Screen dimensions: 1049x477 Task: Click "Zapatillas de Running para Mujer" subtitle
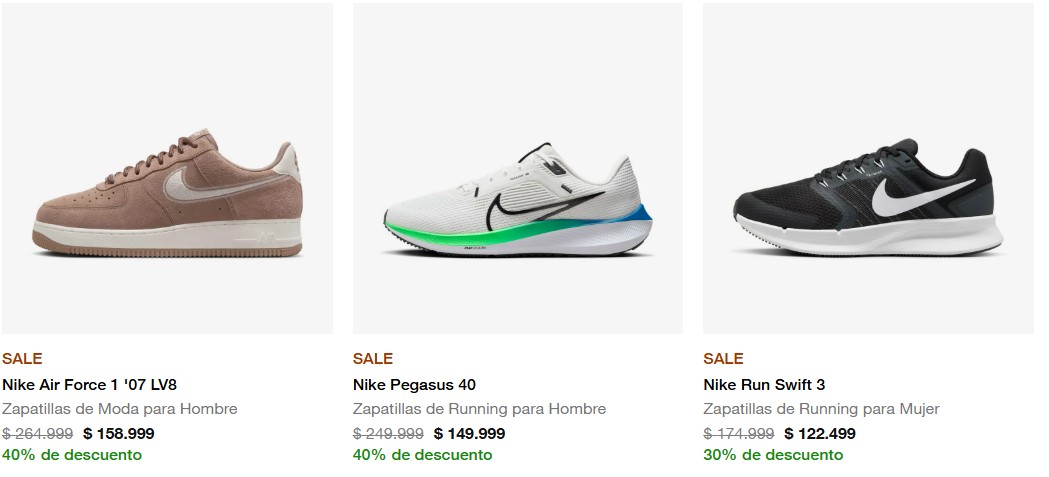(821, 409)
